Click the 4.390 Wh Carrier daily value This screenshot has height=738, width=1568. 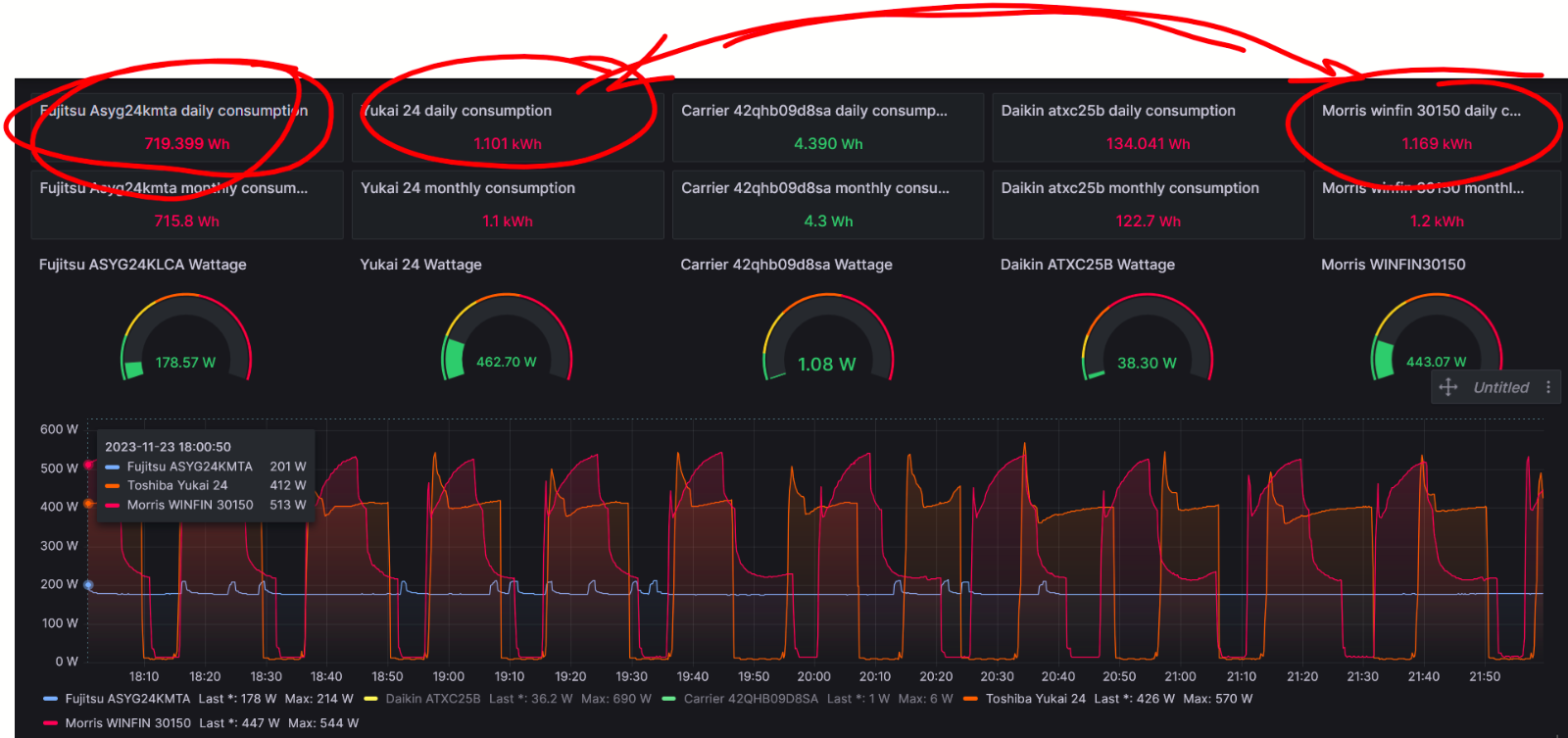coord(828,144)
